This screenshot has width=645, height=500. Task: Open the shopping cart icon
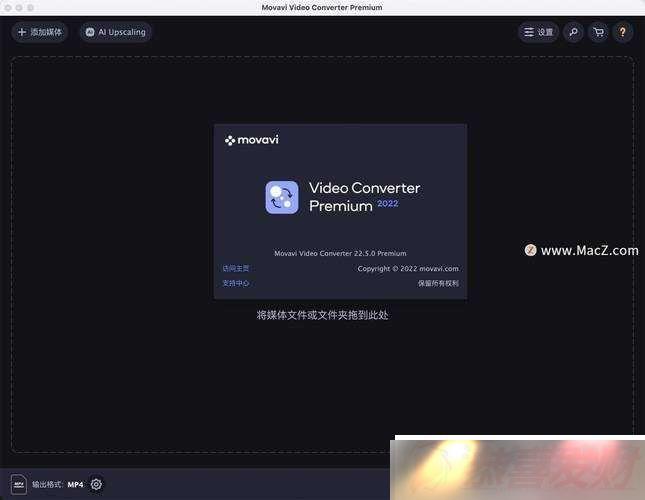point(599,32)
